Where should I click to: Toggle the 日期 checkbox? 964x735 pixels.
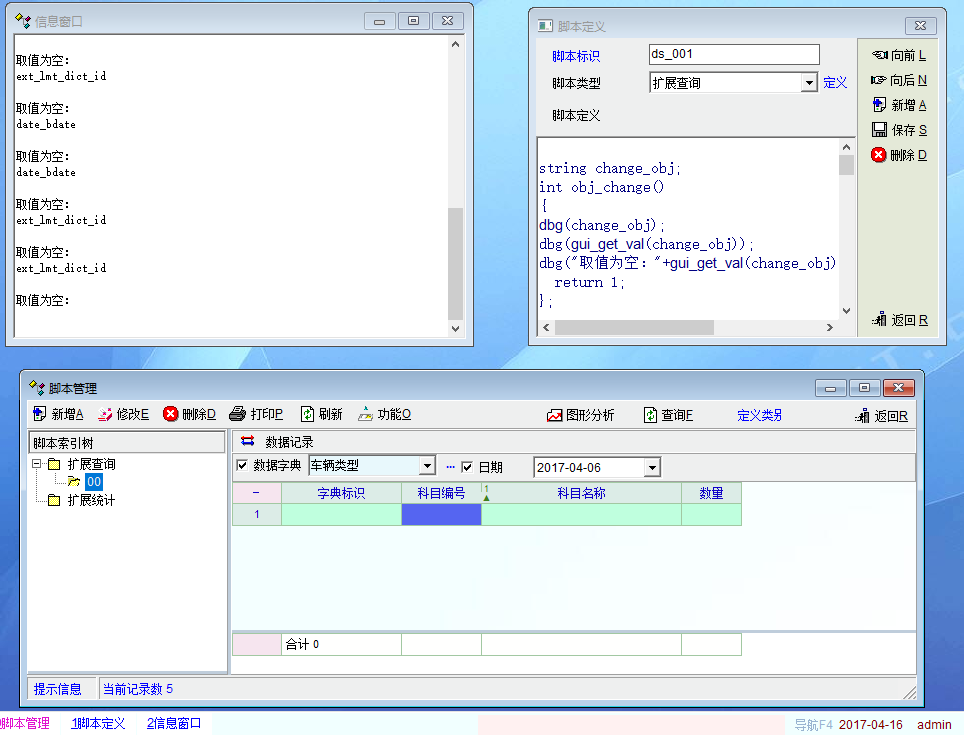click(x=467, y=467)
